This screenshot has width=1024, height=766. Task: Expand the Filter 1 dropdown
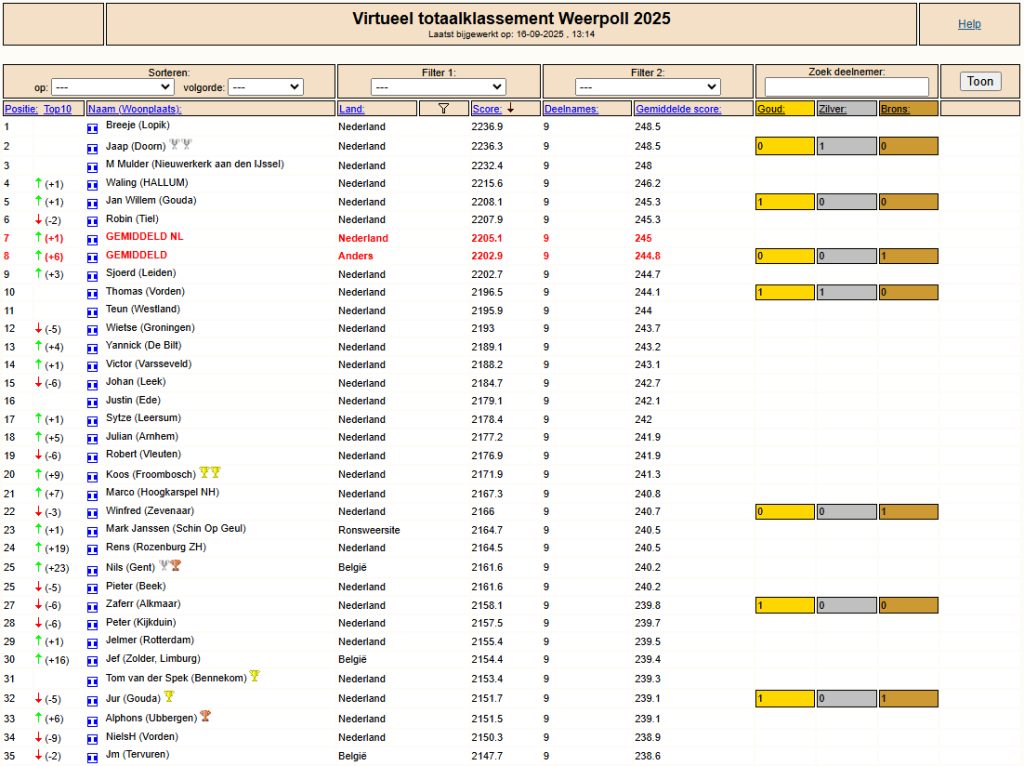pyautogui.click(x=438, y=87)
